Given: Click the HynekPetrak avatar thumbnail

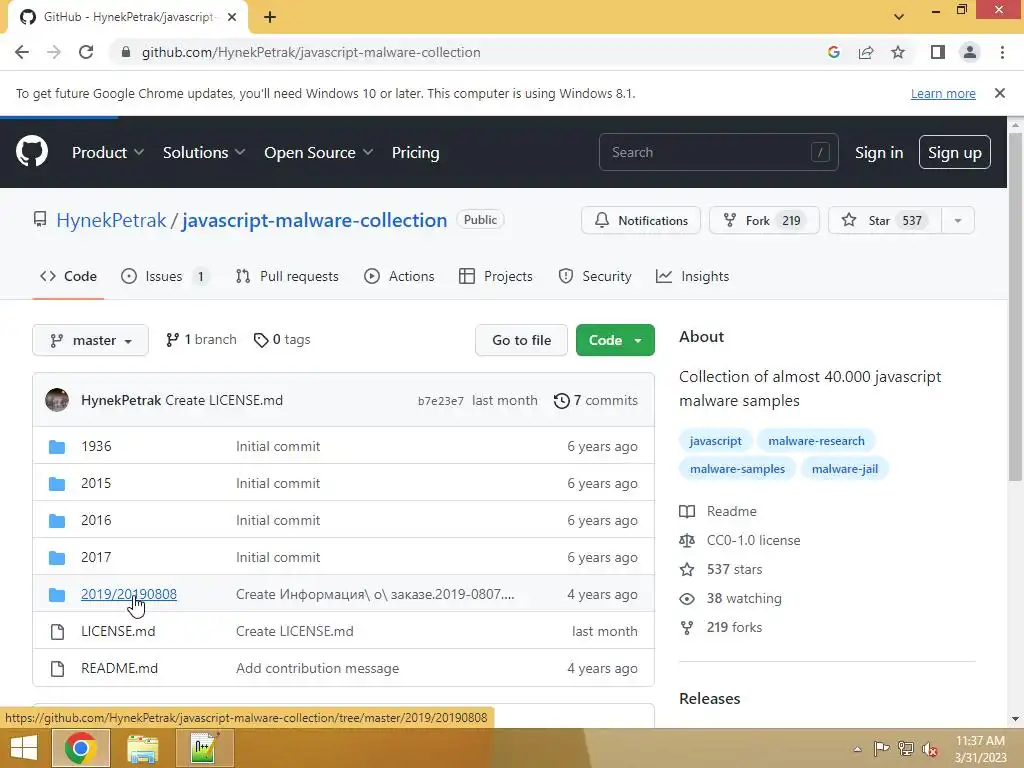Looking at the screenshot, I should [x=57, y=400].
